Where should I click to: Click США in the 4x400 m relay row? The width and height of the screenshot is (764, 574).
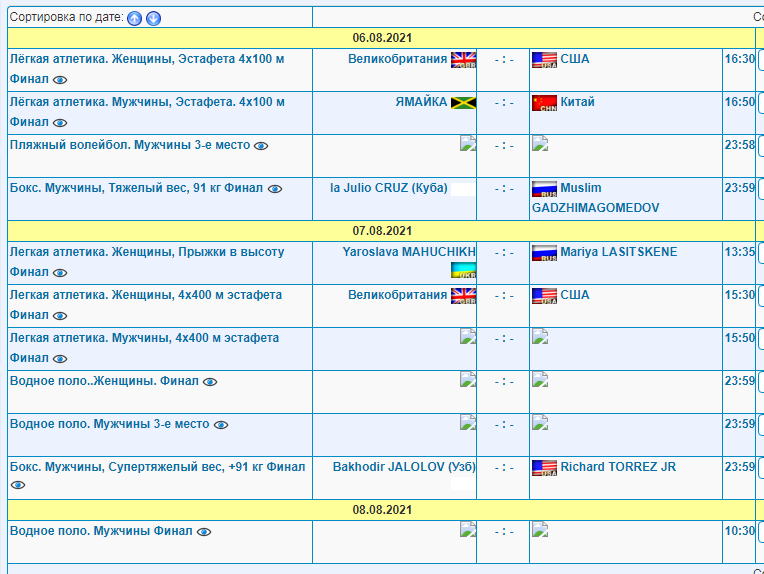click(575, 295)
